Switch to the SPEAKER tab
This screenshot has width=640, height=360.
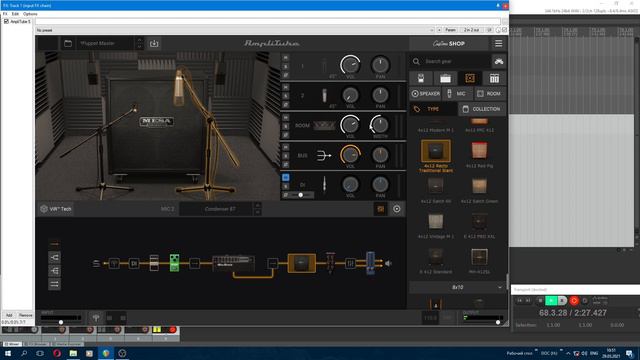tap(425, 93)
